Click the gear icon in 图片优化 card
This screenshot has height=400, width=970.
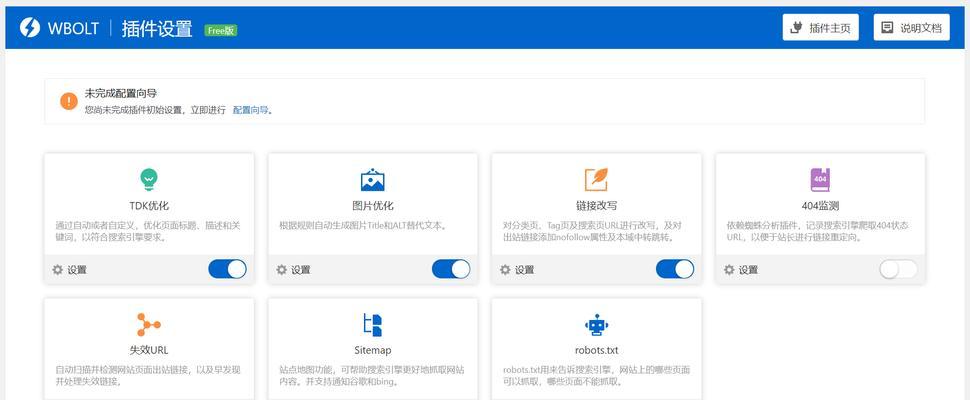[281, 270]
